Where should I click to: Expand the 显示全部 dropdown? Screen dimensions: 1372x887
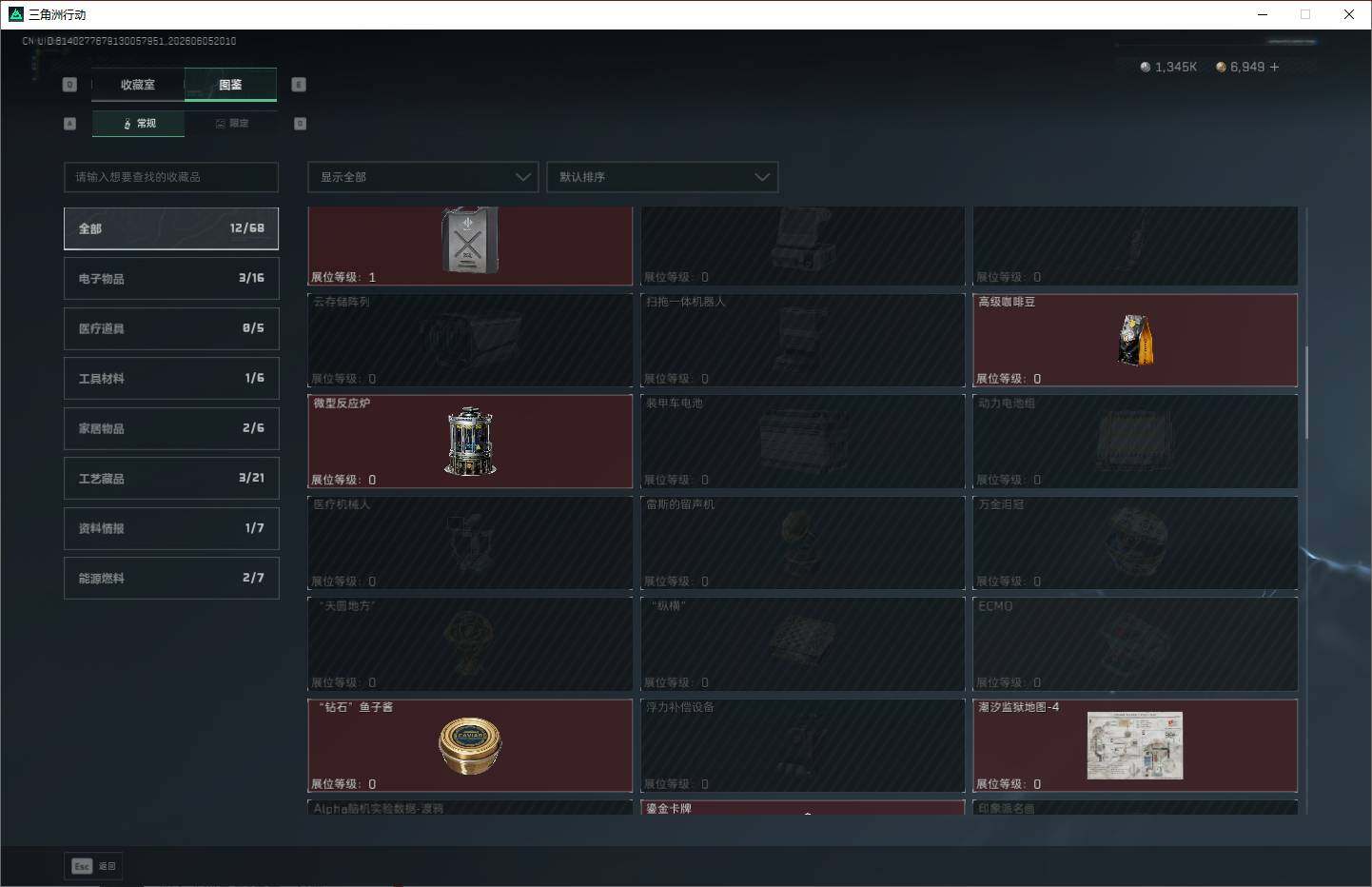(423, 177)
